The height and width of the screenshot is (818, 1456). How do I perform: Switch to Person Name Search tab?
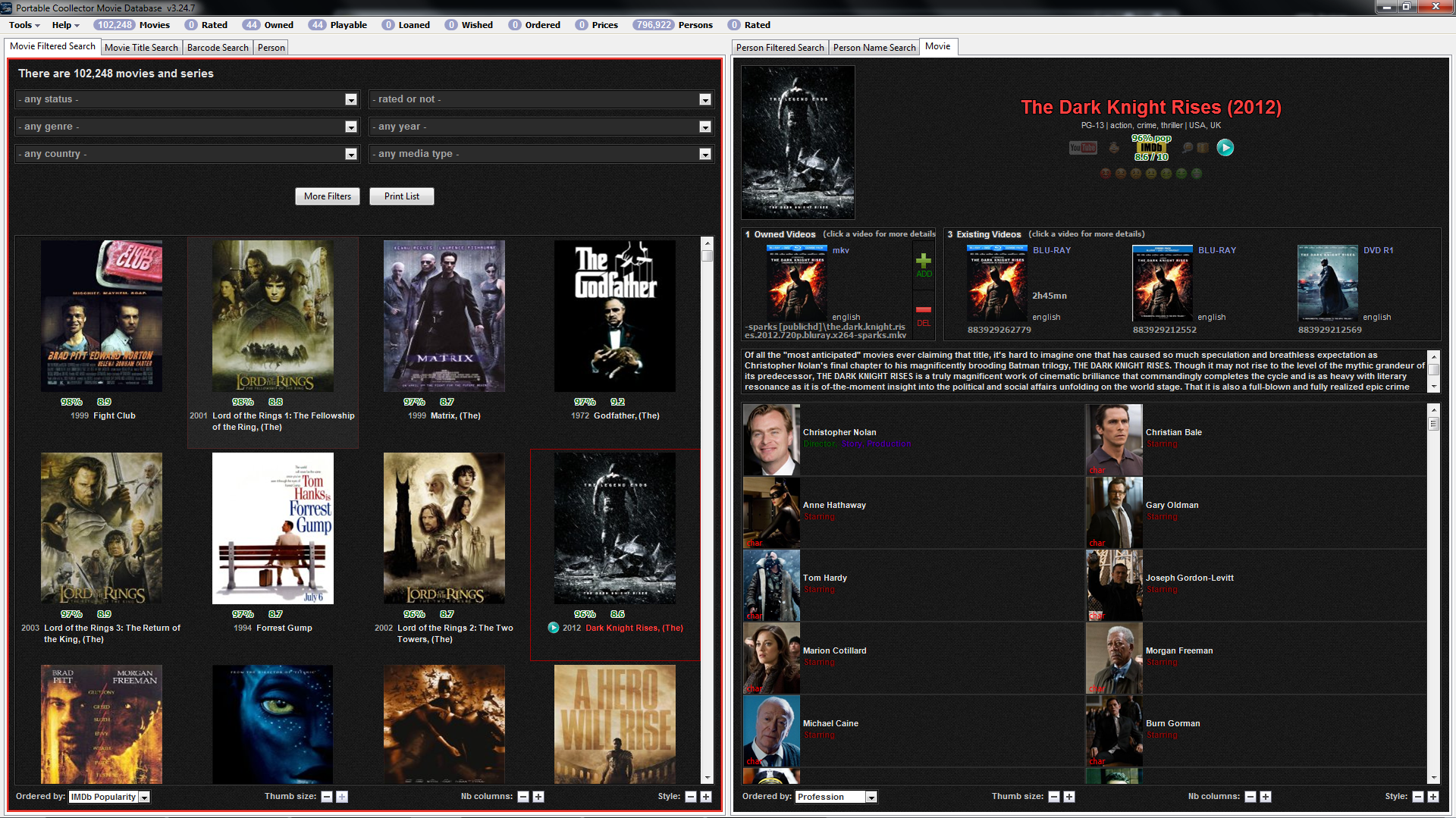pos(874,48)
